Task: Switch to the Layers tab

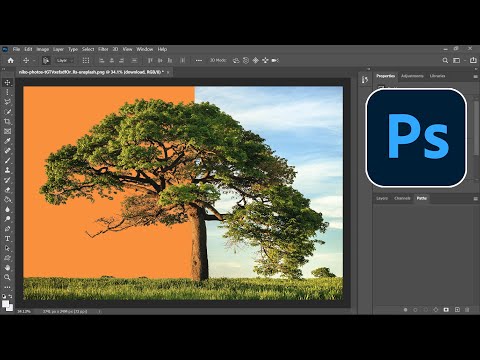Action: [x=382, y=198]
